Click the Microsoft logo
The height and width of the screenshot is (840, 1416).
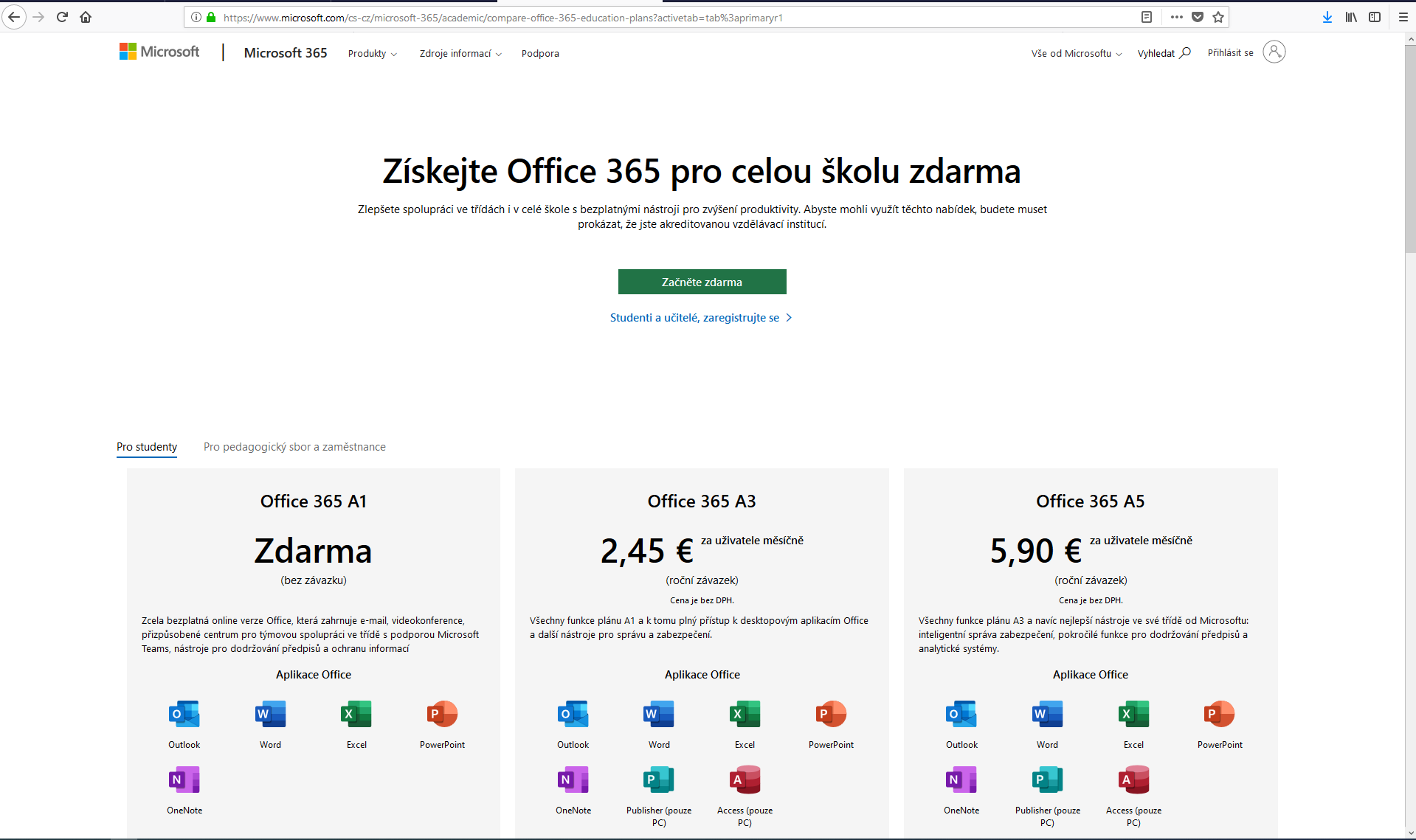pyautogui.click(x=159, y=52)
